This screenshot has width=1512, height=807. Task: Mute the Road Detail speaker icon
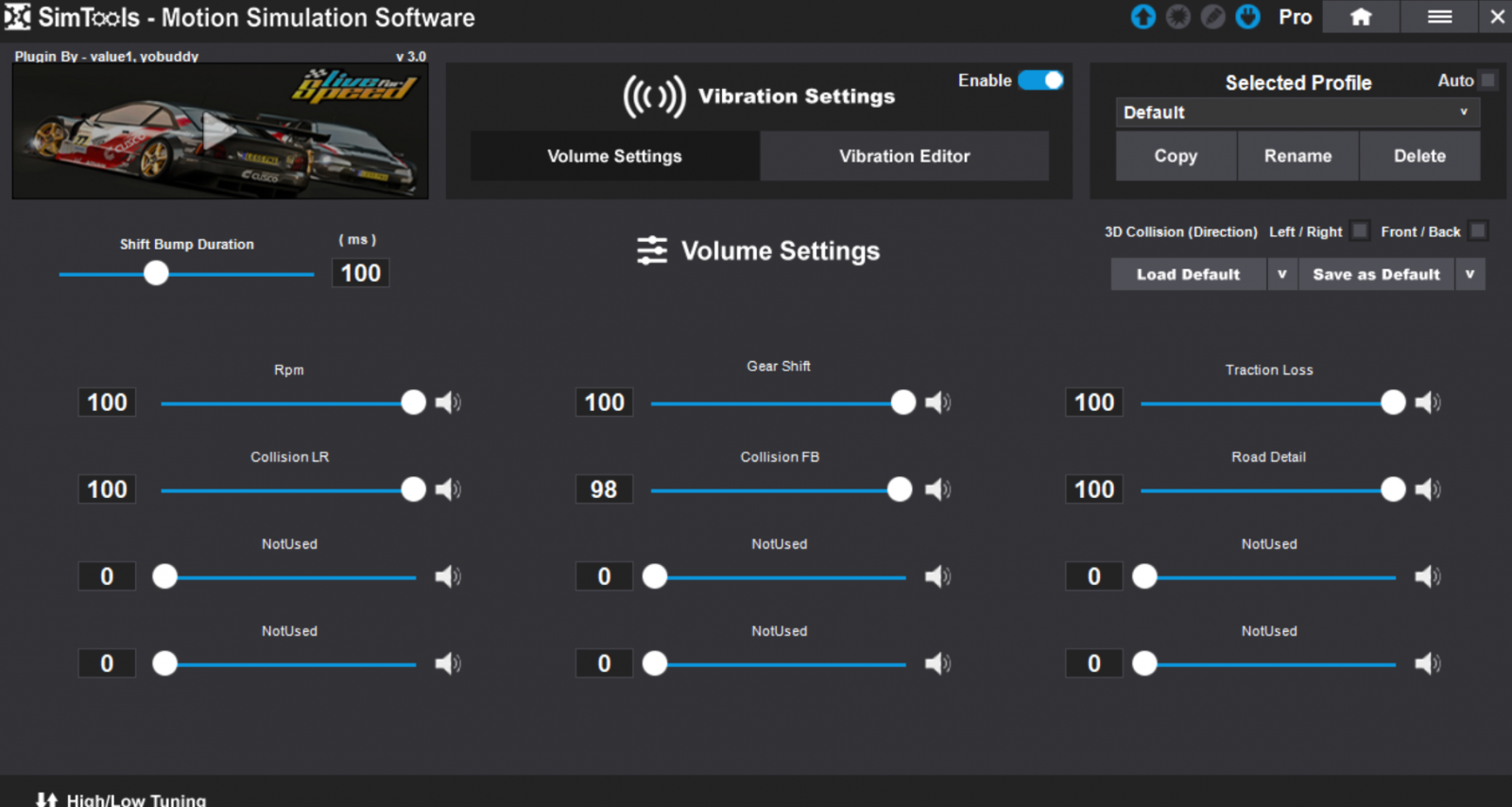click(x=1427, y=489)
